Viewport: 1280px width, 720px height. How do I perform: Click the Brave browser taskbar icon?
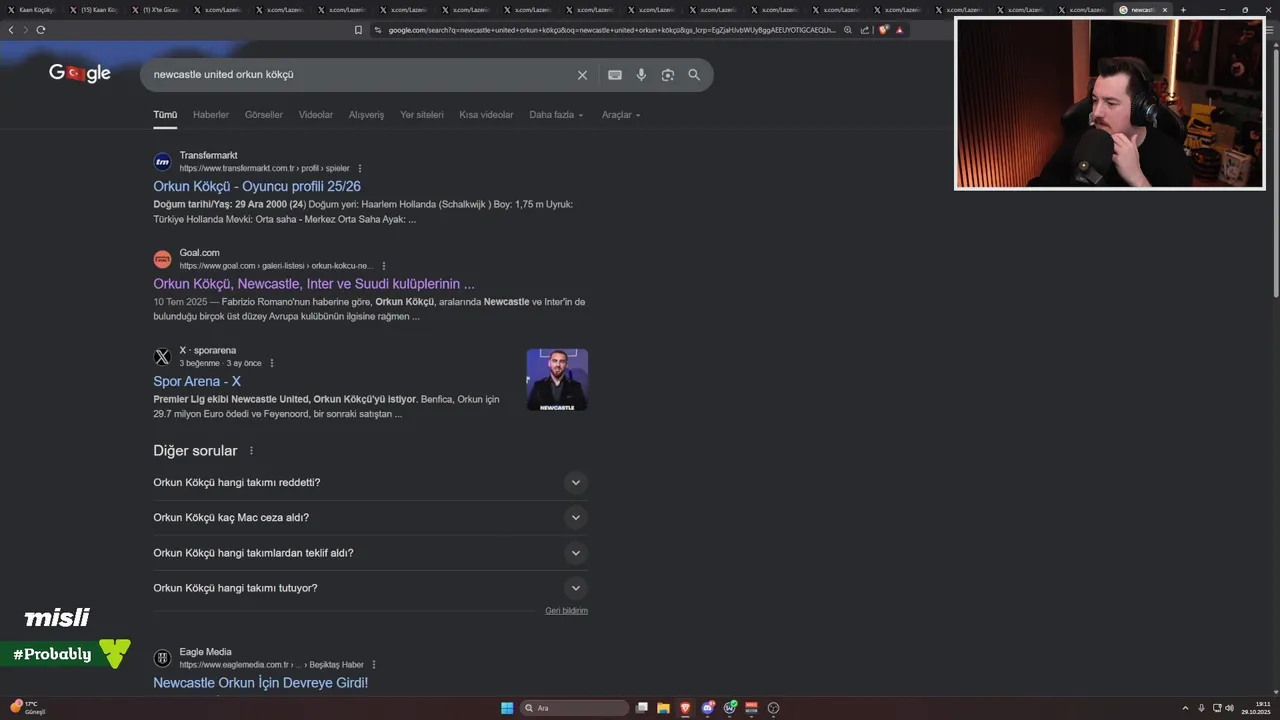[x=685, y=708]
